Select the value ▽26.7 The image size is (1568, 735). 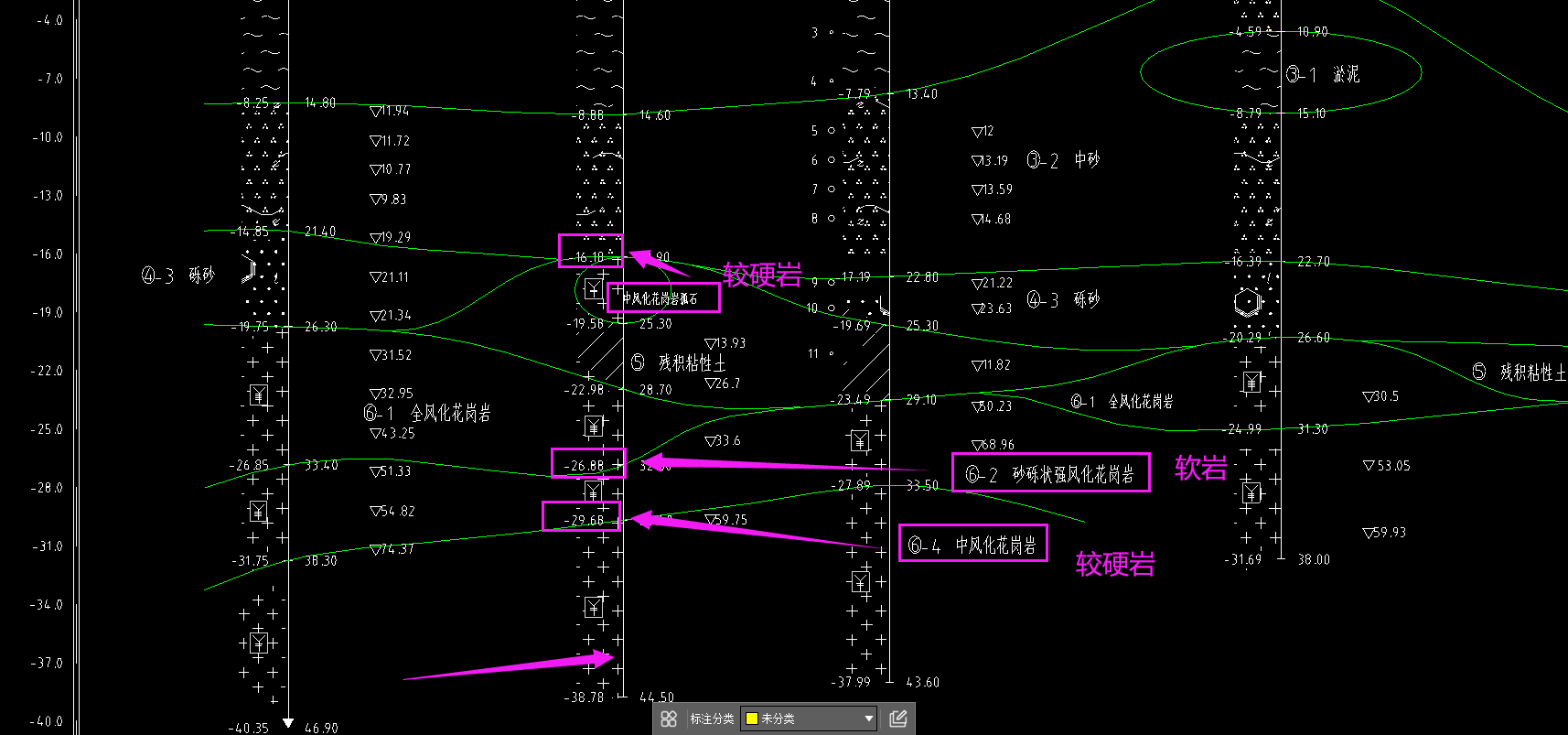pyautogui.click(x=723, y=384)
